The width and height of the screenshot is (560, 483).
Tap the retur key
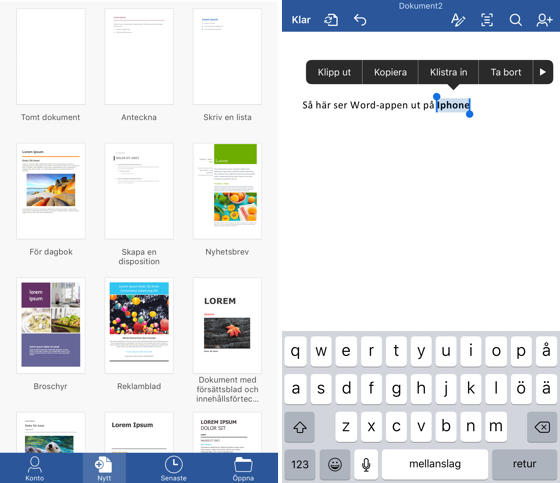(x=525, y=464)
